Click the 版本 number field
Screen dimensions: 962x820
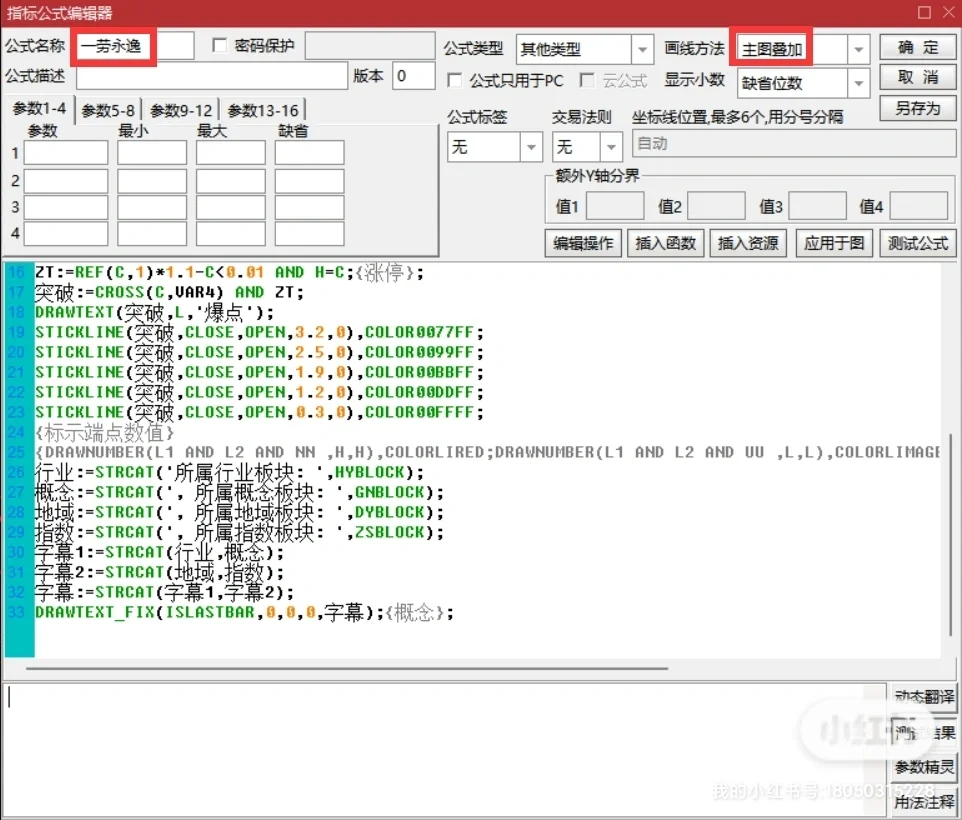(414, 76)
